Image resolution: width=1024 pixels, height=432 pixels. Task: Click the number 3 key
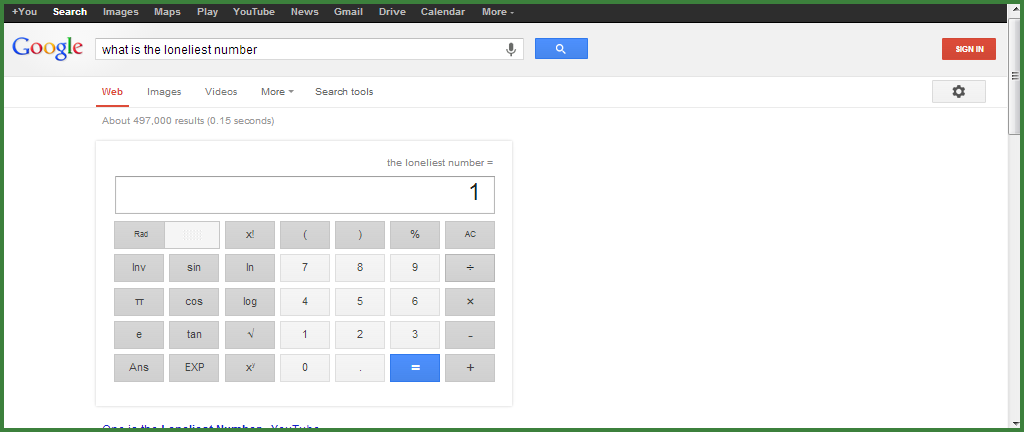pos(415,335)
